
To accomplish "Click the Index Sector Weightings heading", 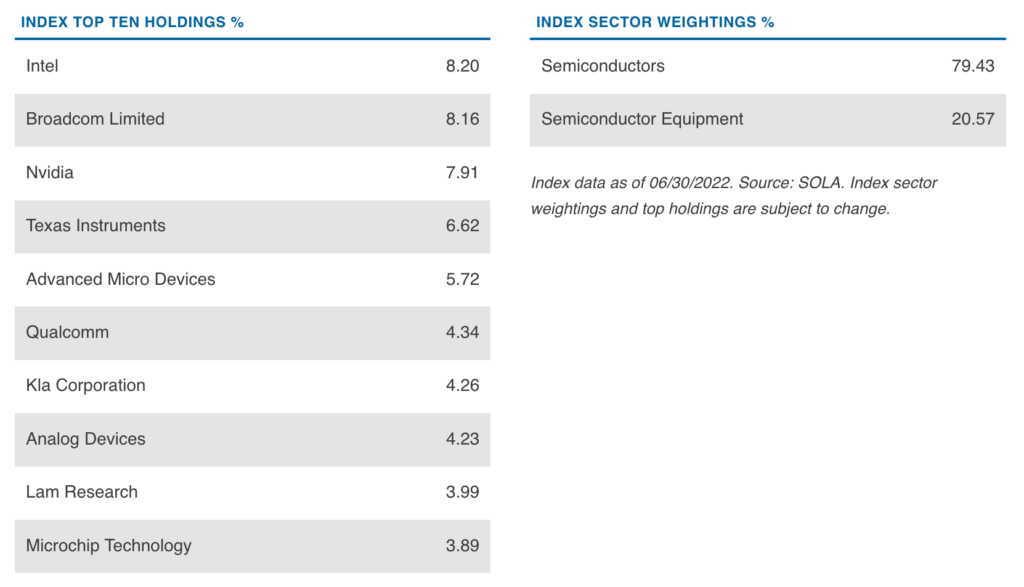I will click(655, 22).
